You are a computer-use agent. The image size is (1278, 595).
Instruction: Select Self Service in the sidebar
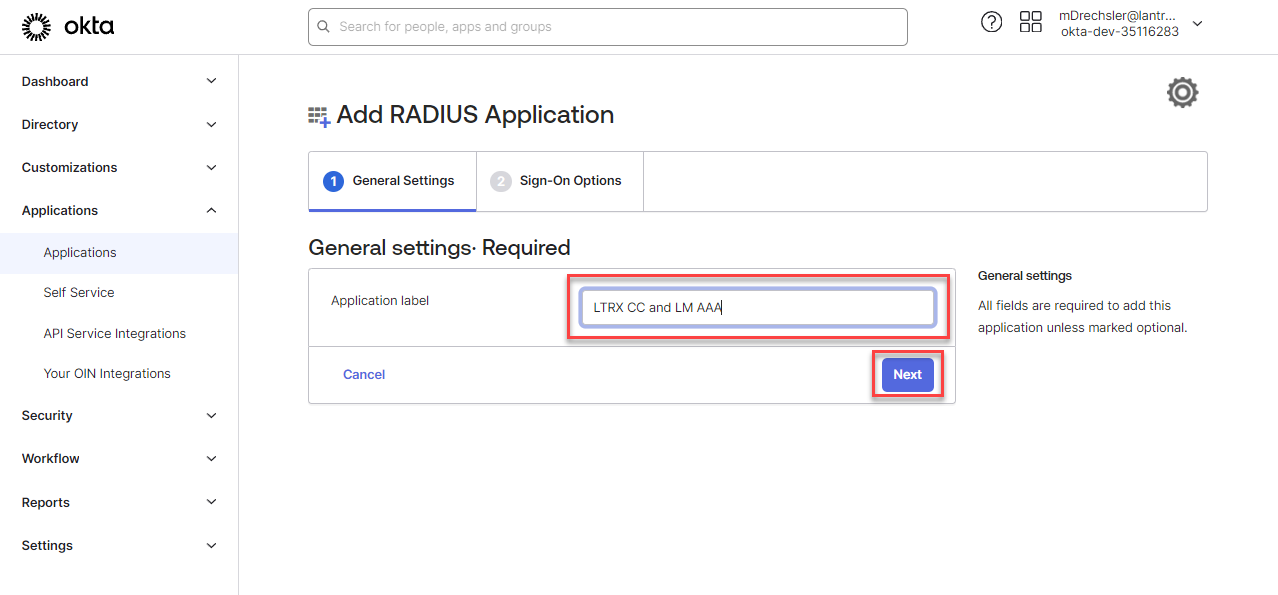[79, 293]
